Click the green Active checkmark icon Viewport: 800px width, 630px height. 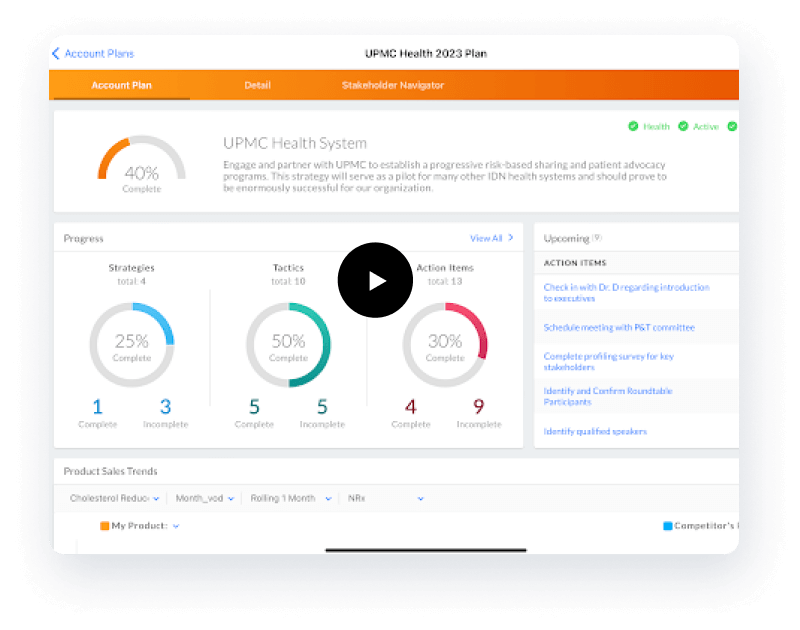(683, 127)
